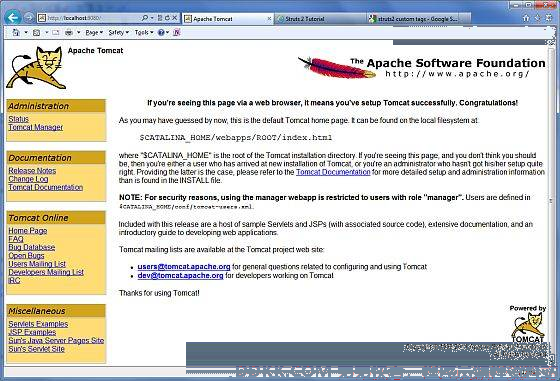This screenshot has height=381, width=560.
Task: Open the Tomcat Online Home Page link
Action: pos(28,231)
